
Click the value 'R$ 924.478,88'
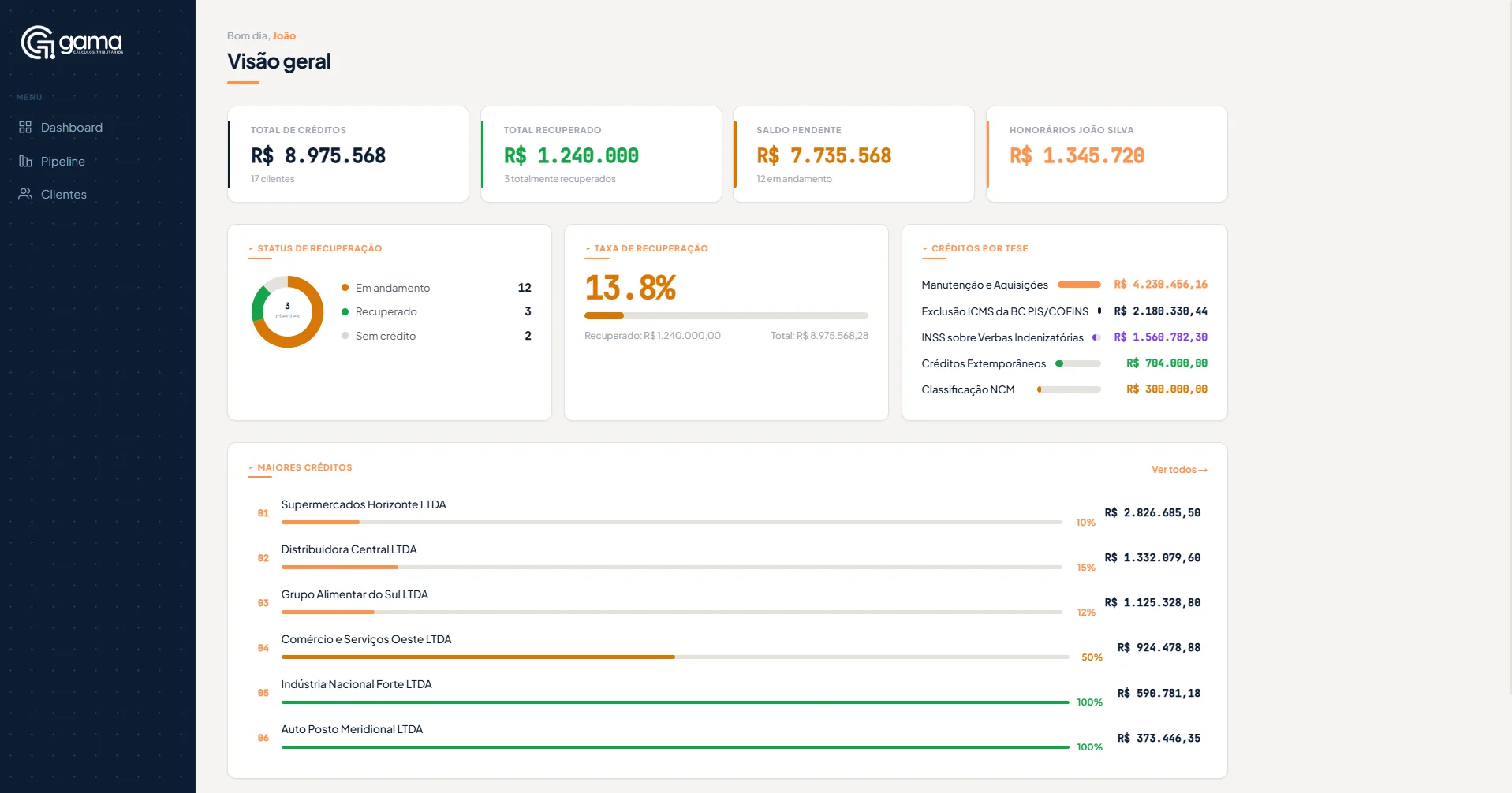coord(1159,647)
